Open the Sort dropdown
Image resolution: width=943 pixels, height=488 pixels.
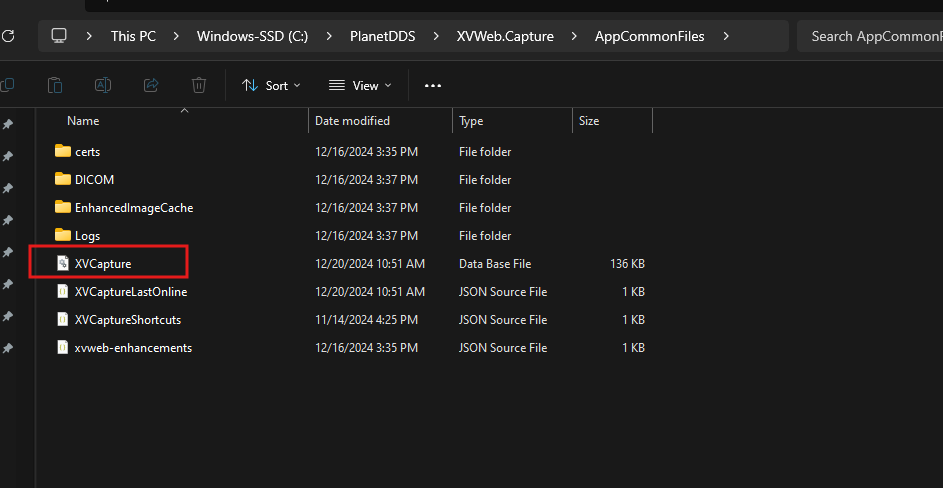coord(271,85)
